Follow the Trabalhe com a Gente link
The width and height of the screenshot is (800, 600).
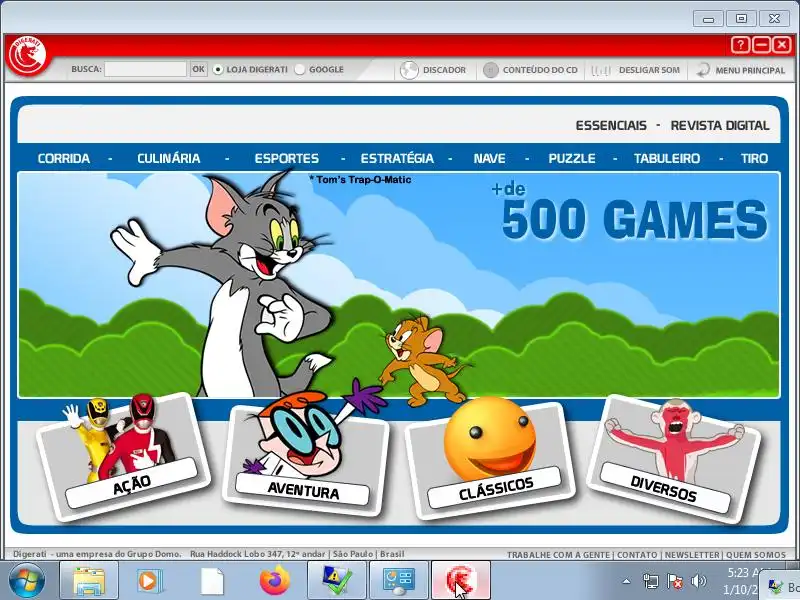pos(558,555)
